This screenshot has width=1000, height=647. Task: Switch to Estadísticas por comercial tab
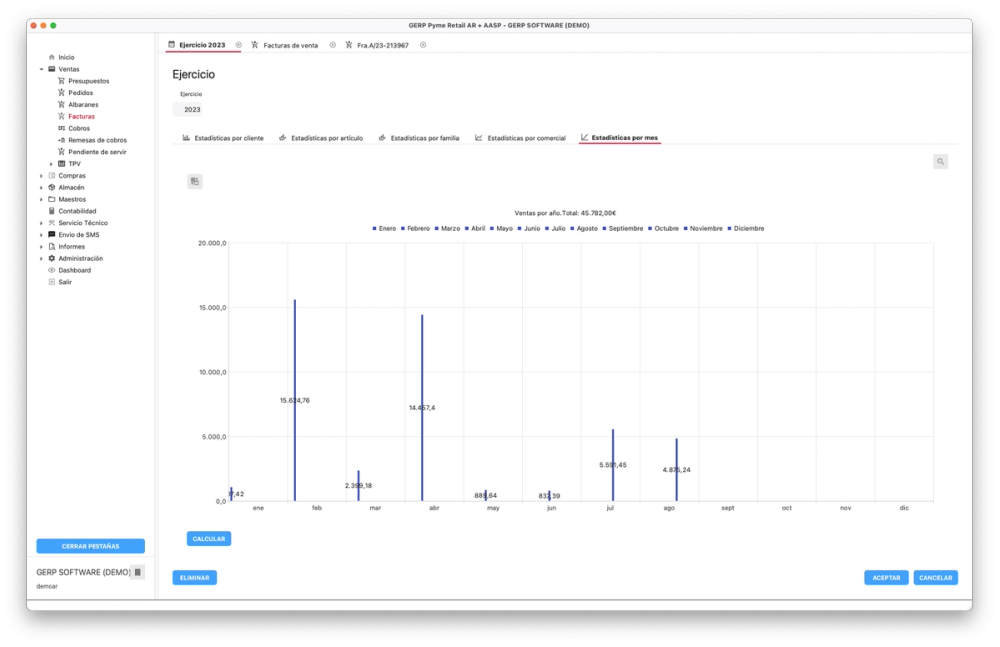(520, 138)
